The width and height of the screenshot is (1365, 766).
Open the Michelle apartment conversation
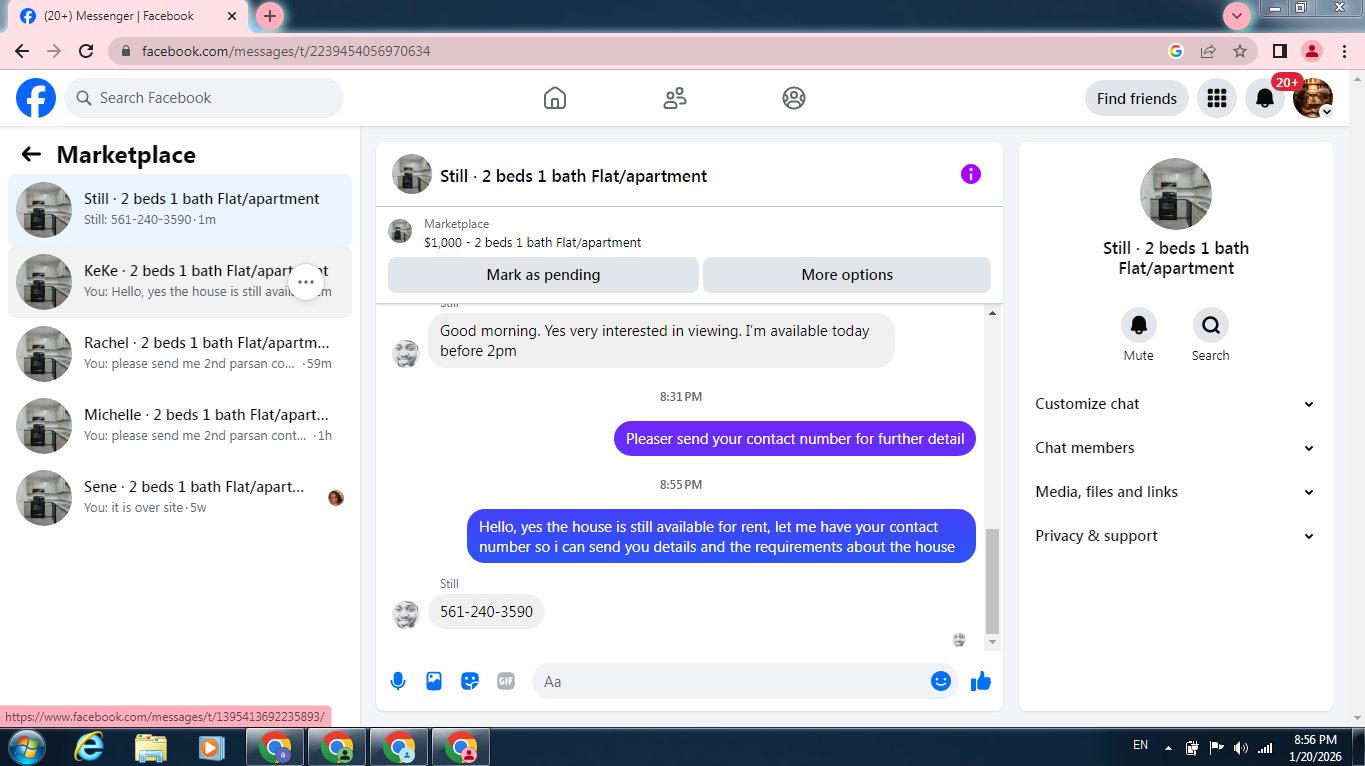(180, 426)
